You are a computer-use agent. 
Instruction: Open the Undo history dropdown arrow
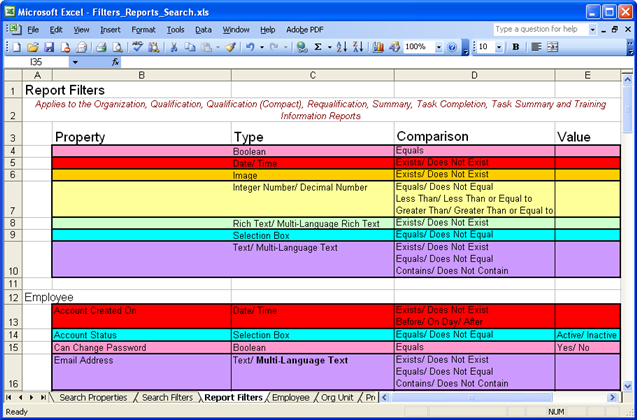[x=262, y=47]
